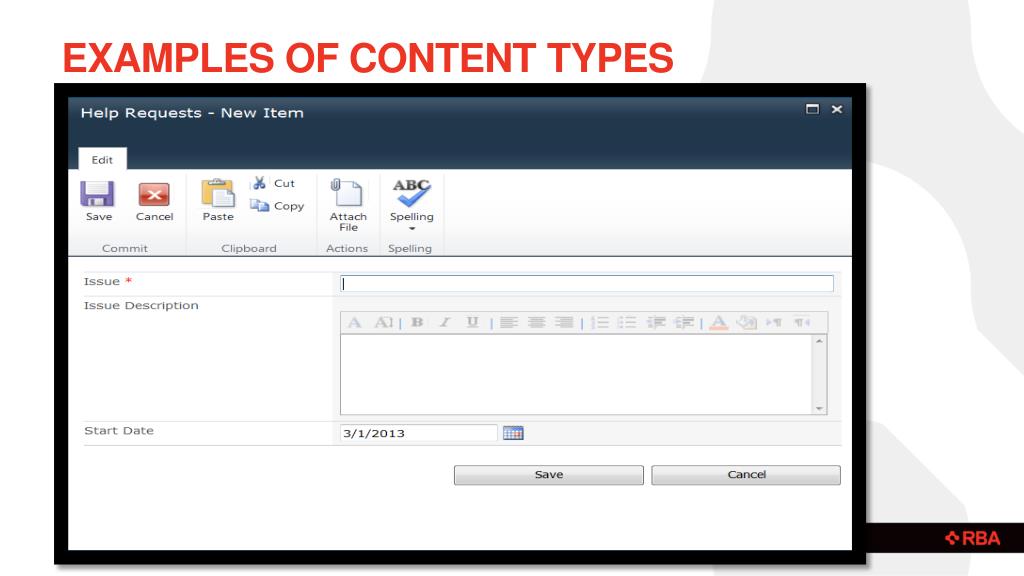Close the Help Requests dialog
1024x576 pixels.
coord(837,109)
